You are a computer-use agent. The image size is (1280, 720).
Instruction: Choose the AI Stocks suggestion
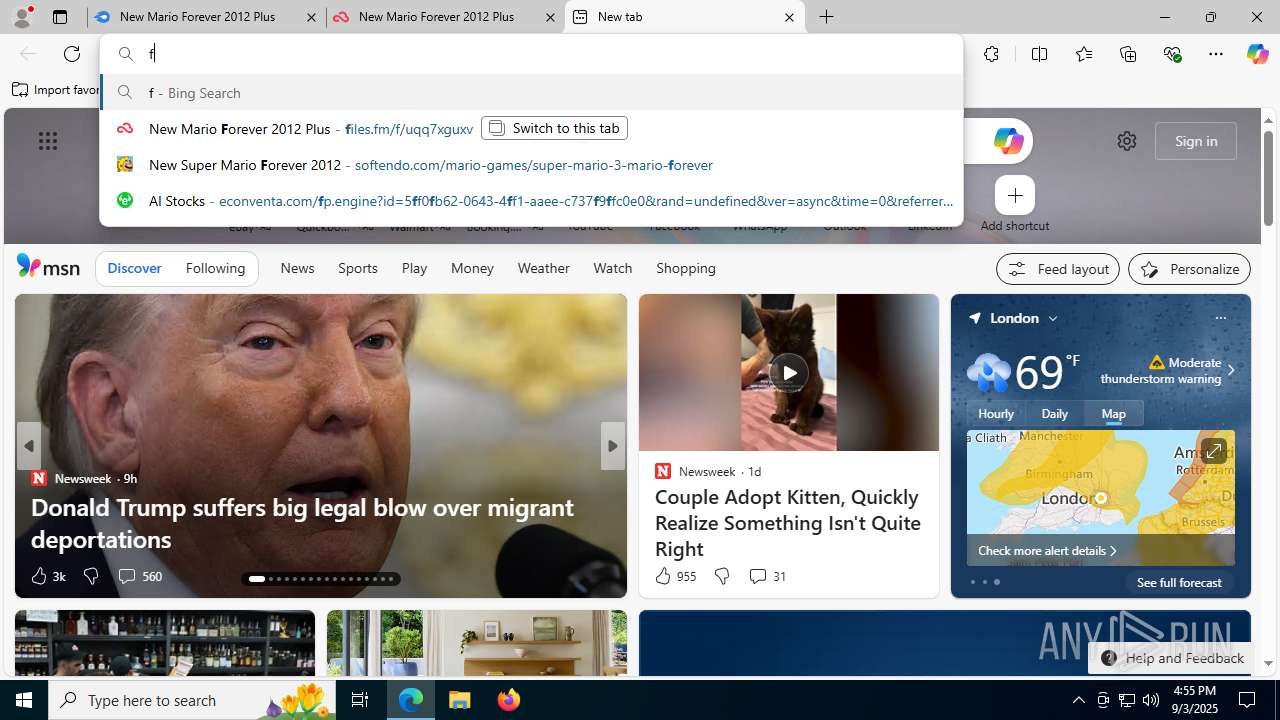pos(531,200)
